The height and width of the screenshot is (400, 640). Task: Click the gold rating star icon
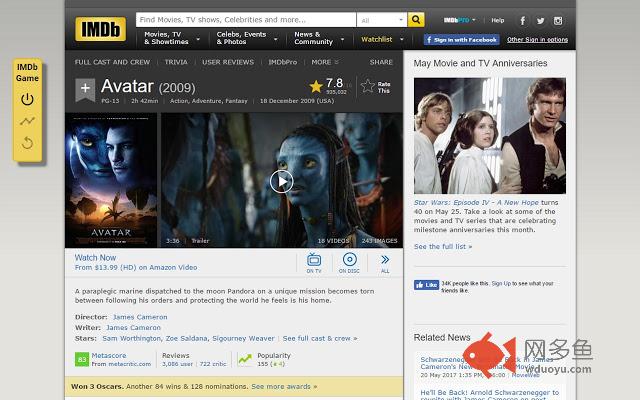coord(316,86)
